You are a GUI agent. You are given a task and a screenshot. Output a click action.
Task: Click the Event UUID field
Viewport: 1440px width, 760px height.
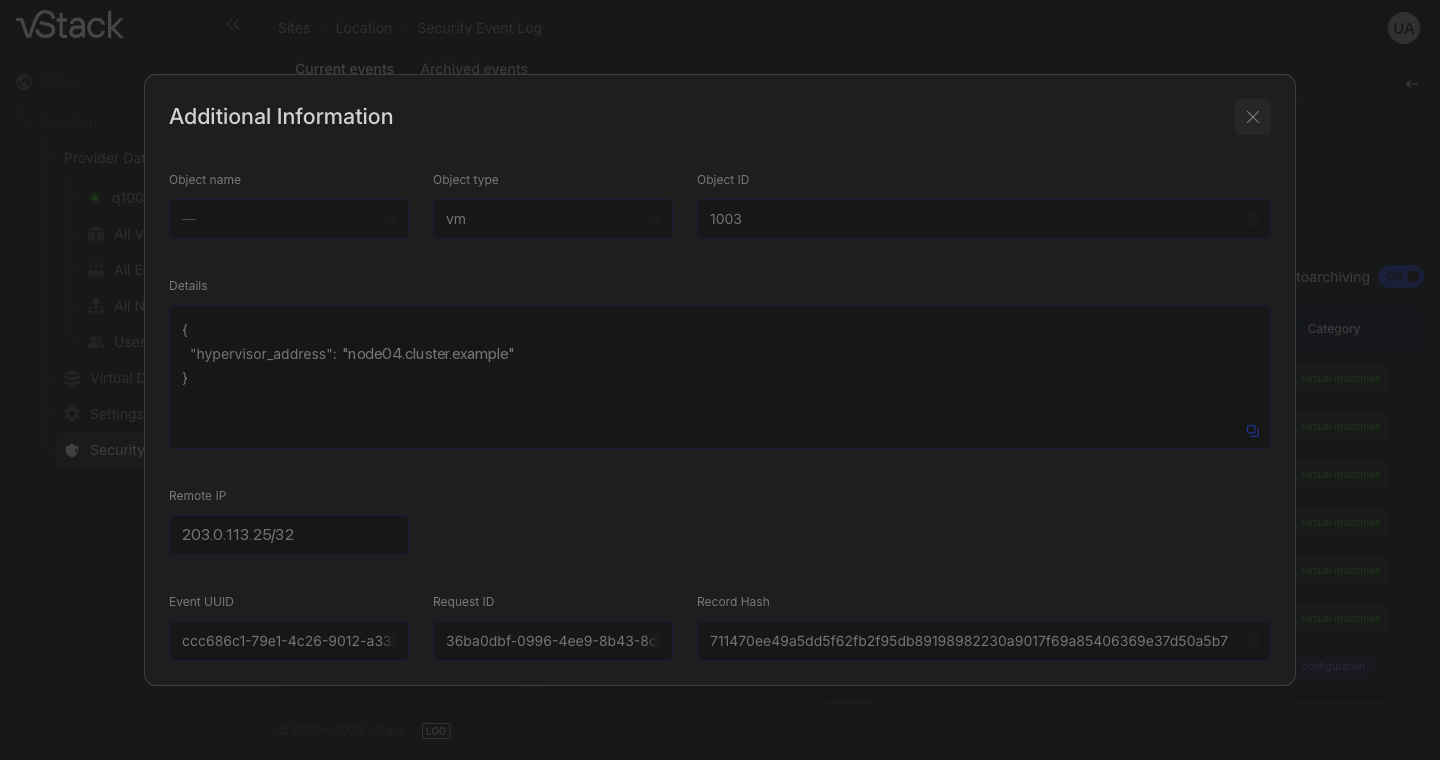click(289, 641)
